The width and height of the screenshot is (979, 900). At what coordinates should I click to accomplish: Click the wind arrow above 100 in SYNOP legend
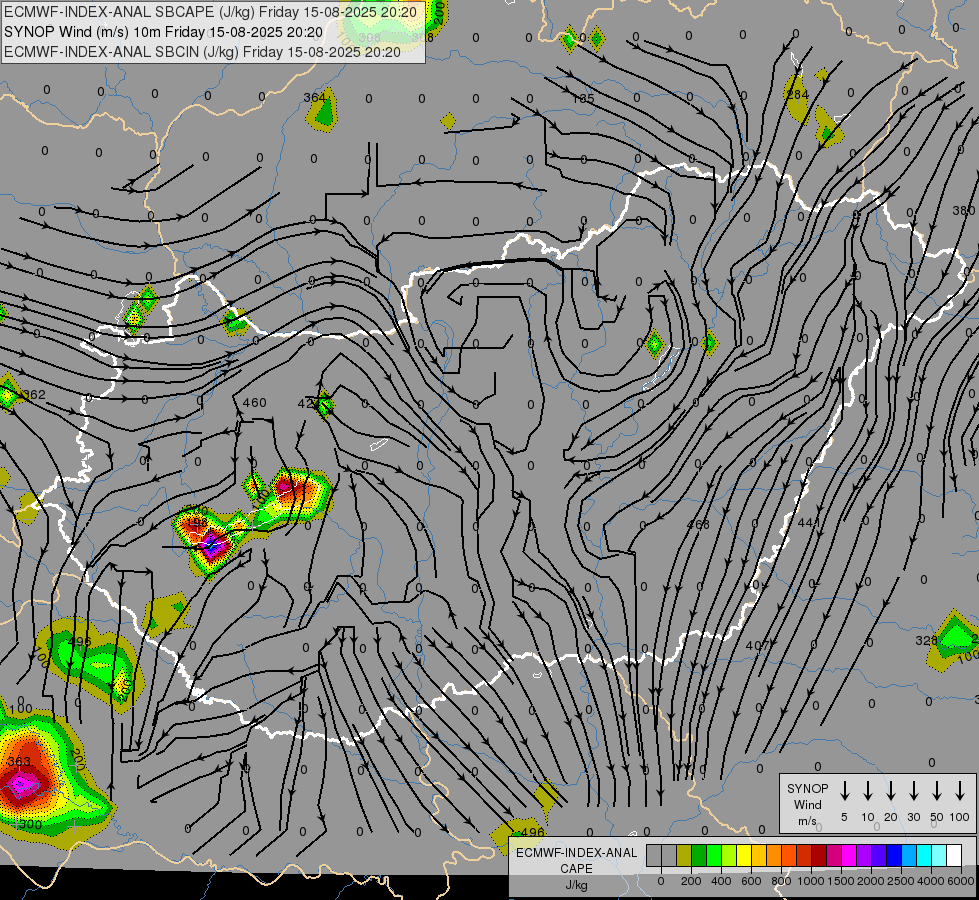coord(960,790)
